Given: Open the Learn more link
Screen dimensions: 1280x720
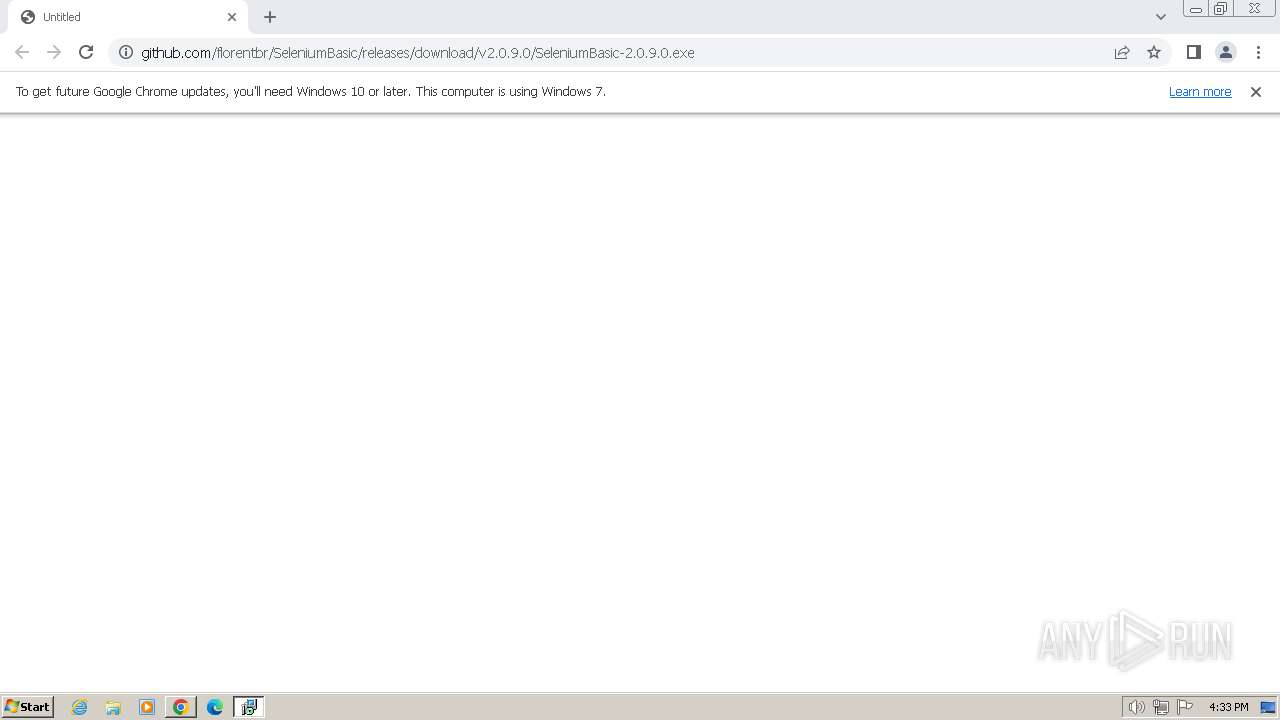Looking at the screenshot, I should (x=1200, y=91).
